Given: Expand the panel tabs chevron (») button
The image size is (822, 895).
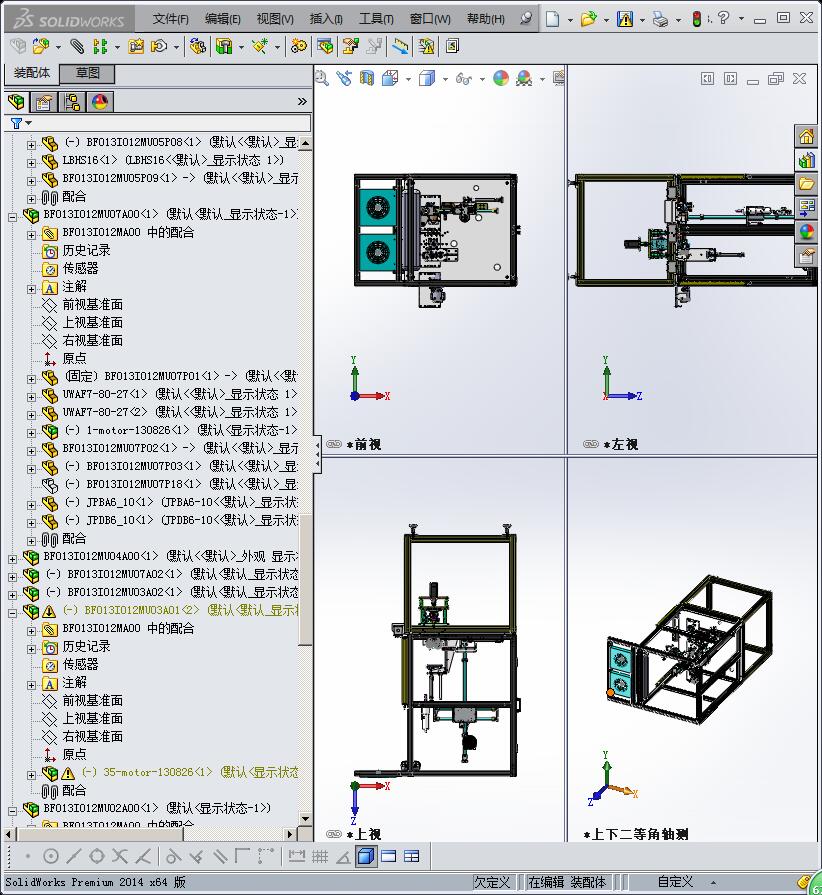Looking at the screenshot, I should point(302,102).
